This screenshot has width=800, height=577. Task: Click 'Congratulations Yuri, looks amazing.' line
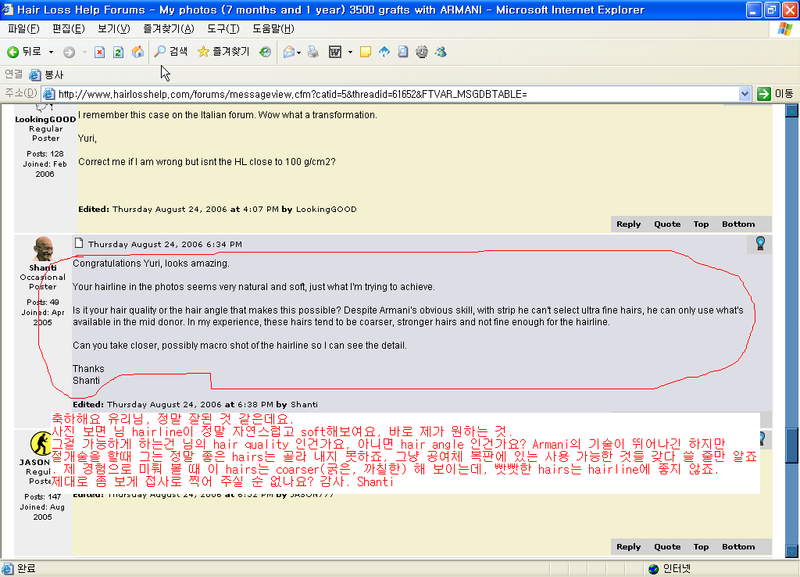pos(151,263)
